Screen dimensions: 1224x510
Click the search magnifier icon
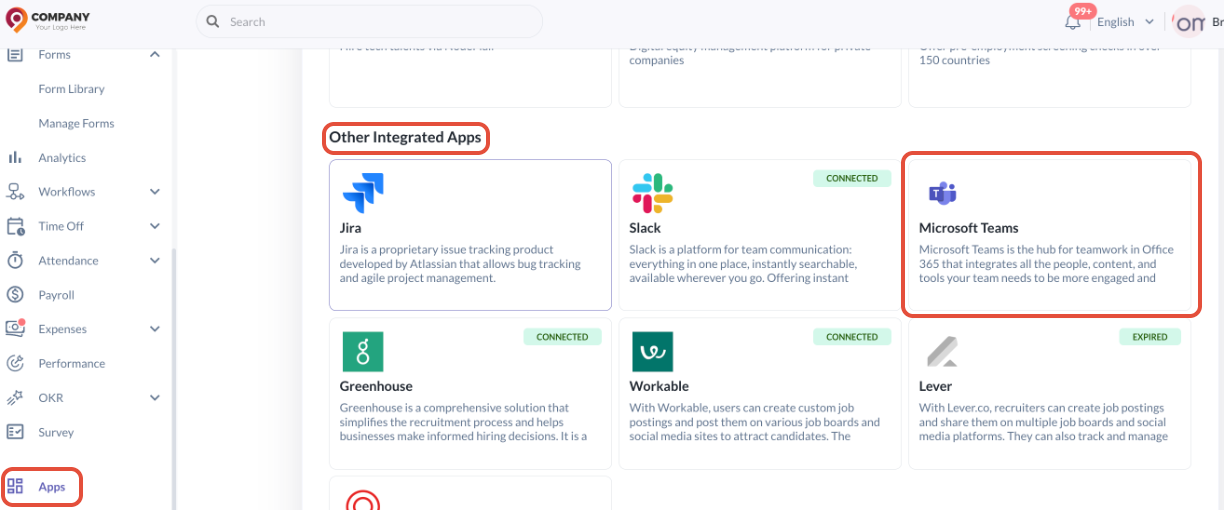click(x=213, y=21)
